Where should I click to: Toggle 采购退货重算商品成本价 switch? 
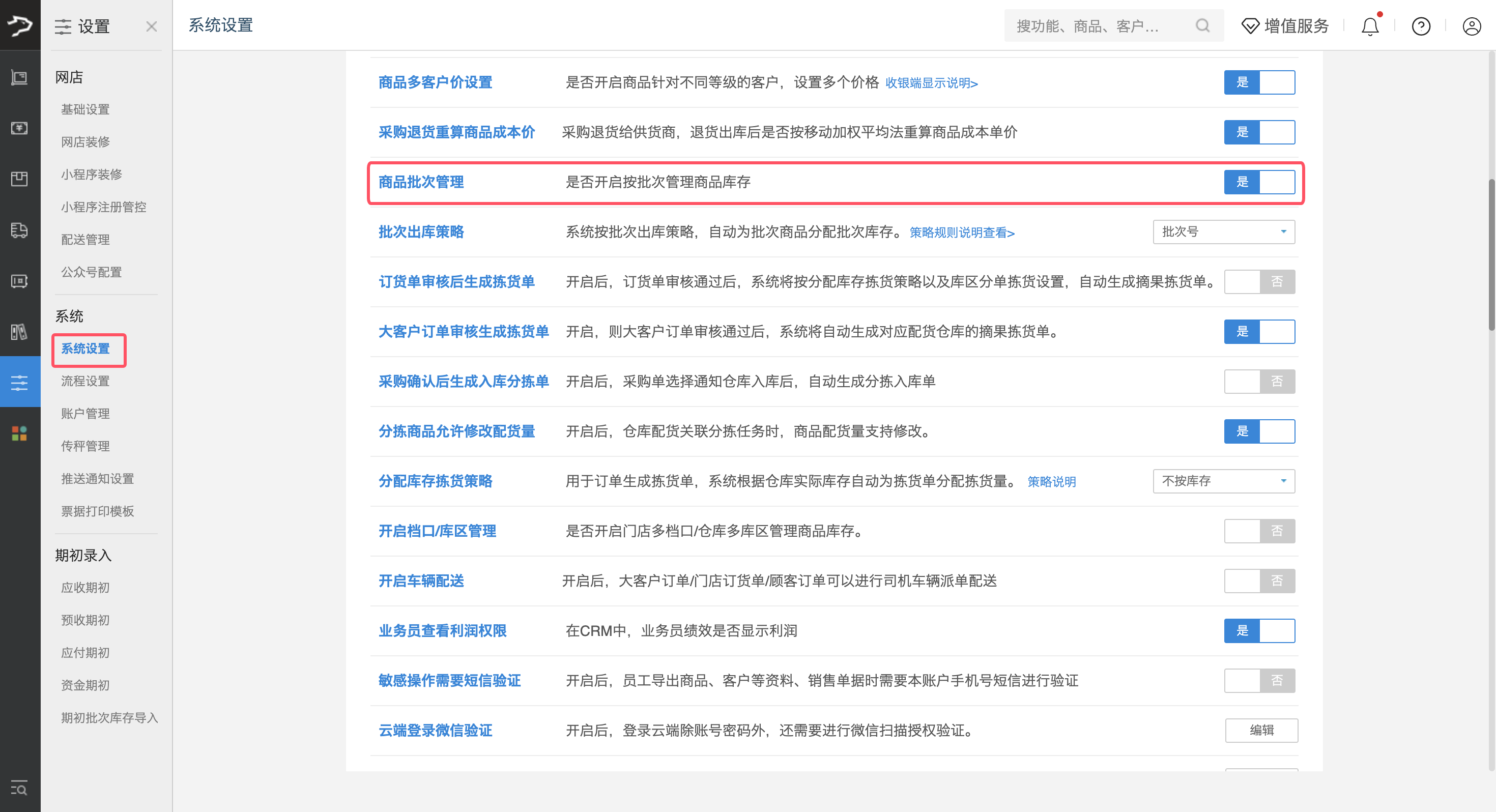click(1259, 132)
